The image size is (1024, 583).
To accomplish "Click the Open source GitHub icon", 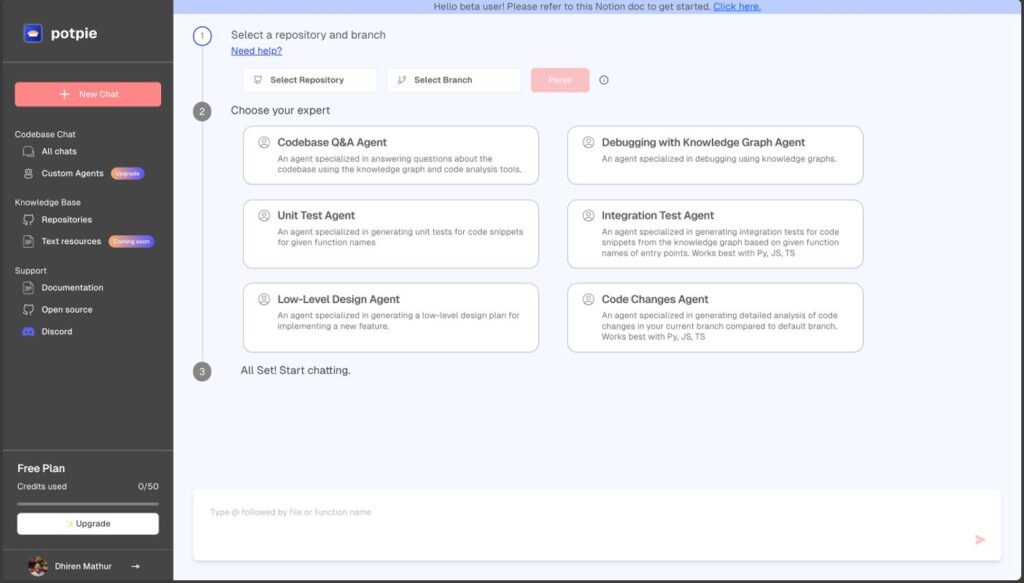I will (28, 310).
